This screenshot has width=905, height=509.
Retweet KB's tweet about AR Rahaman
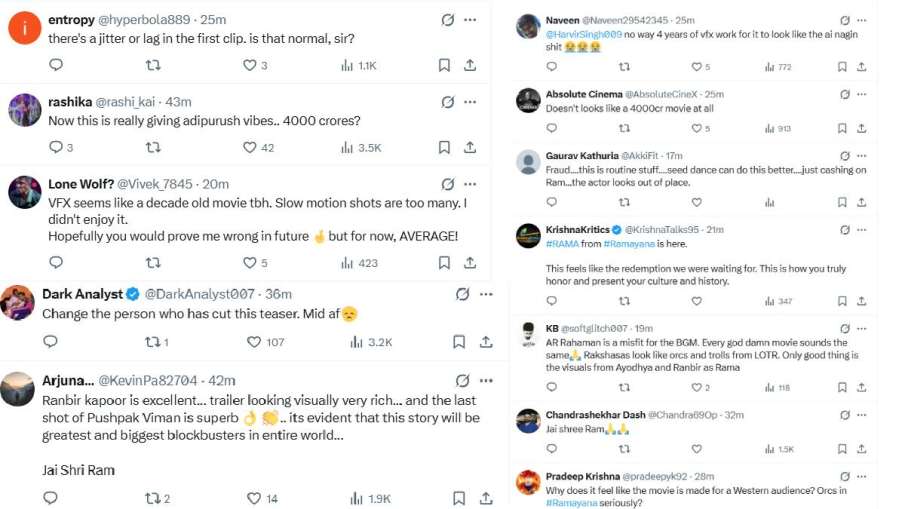pos(624,388)
